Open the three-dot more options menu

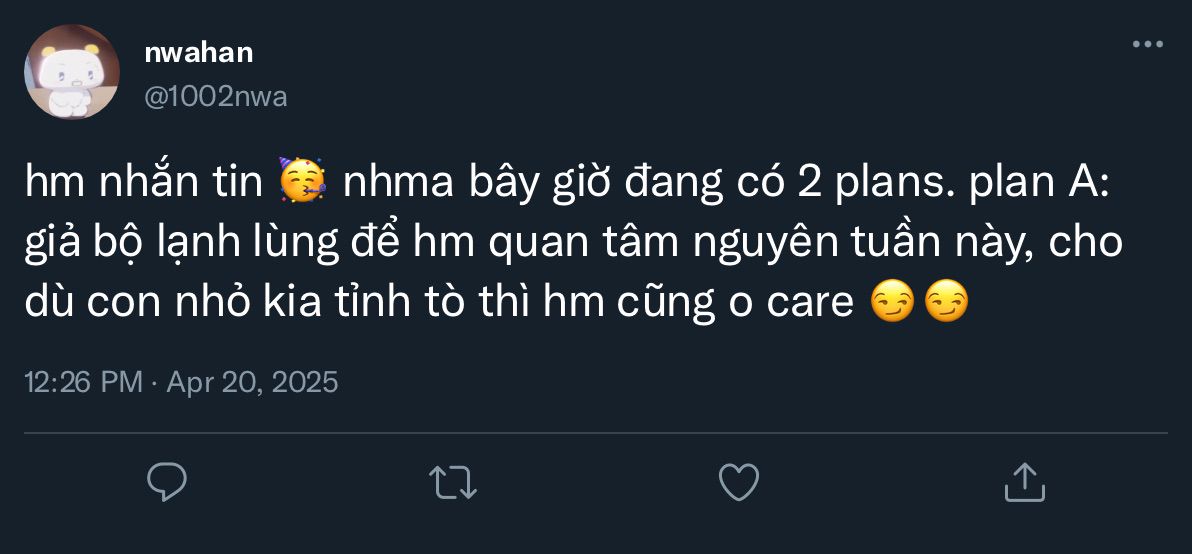[1147, 45]
